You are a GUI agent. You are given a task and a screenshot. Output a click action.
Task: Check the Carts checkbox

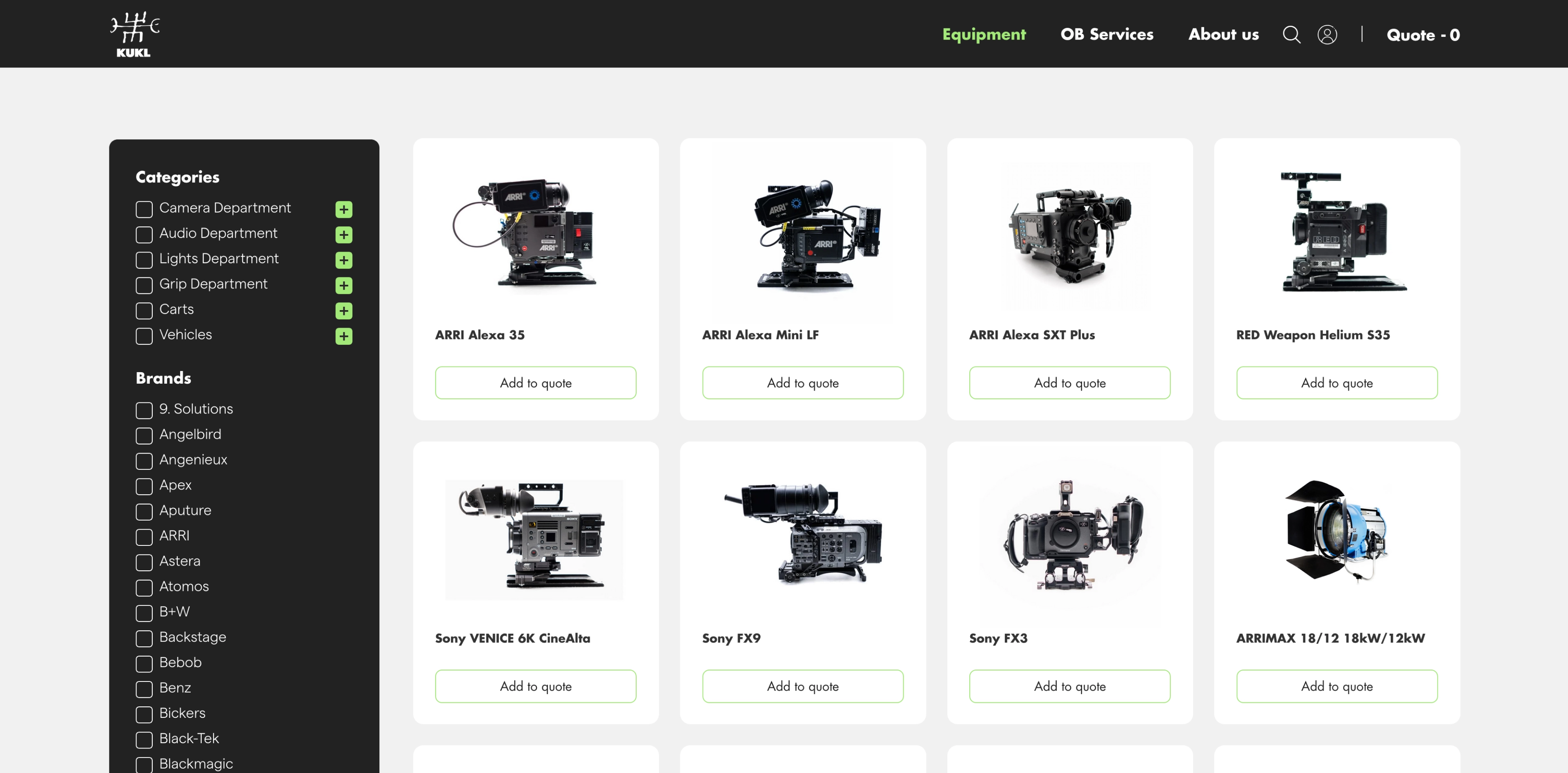pos(144,311)
